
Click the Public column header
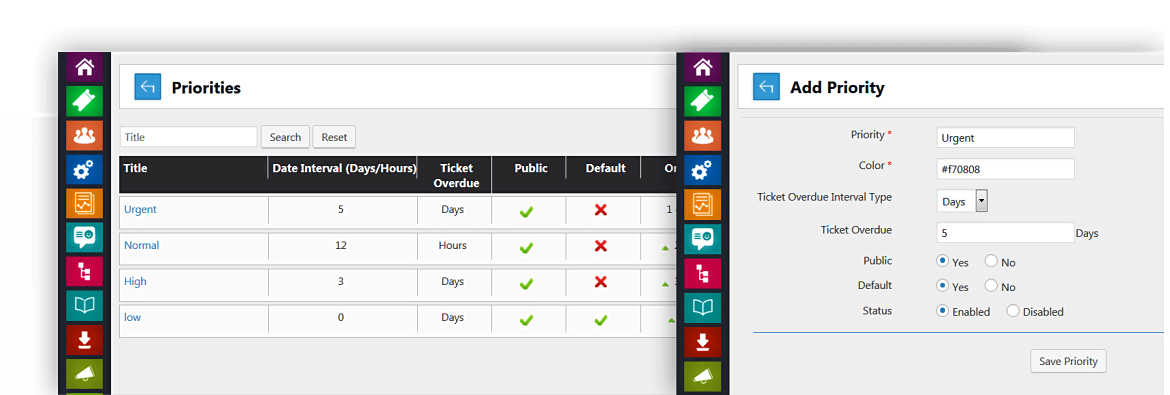531,168
